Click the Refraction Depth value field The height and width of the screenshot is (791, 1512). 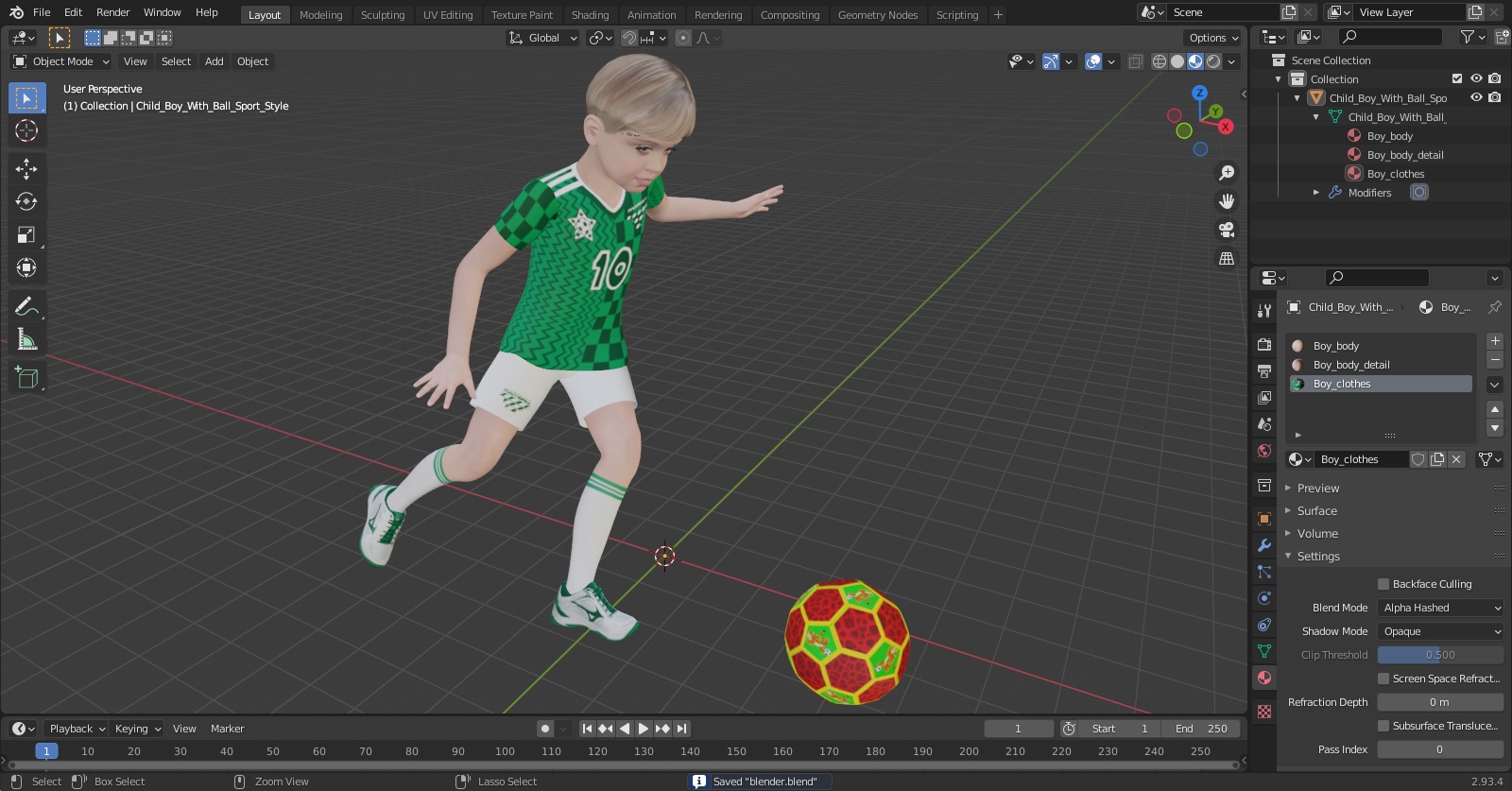[x=1440, y=702]
